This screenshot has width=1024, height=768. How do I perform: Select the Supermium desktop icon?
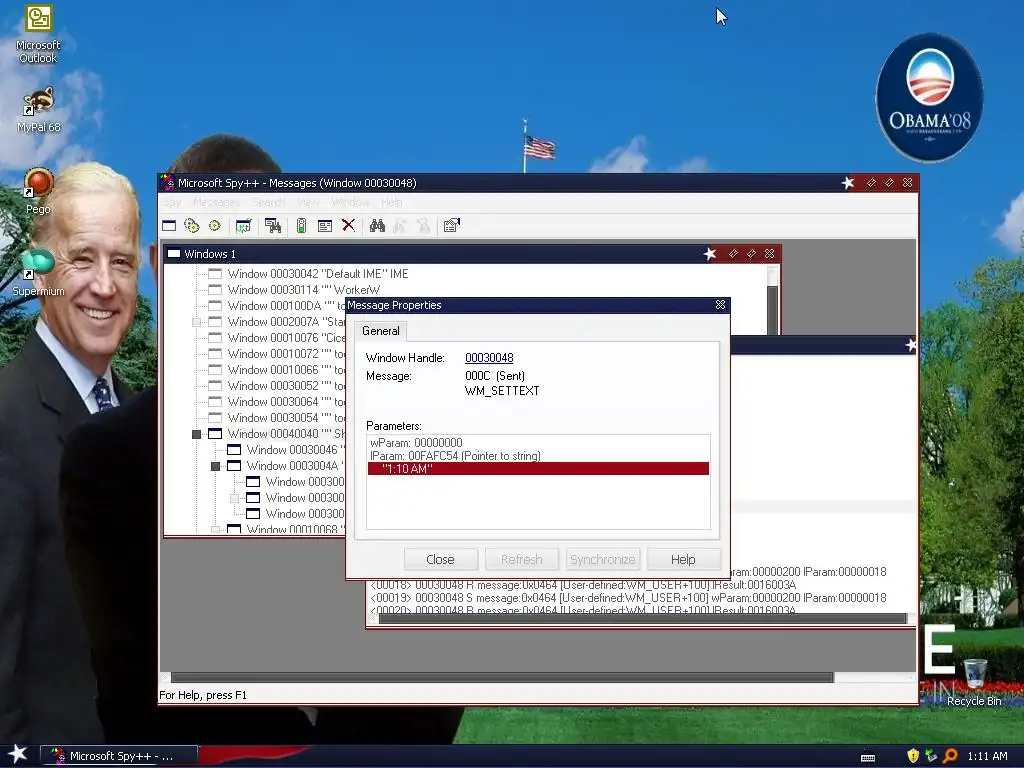(38, 273)
